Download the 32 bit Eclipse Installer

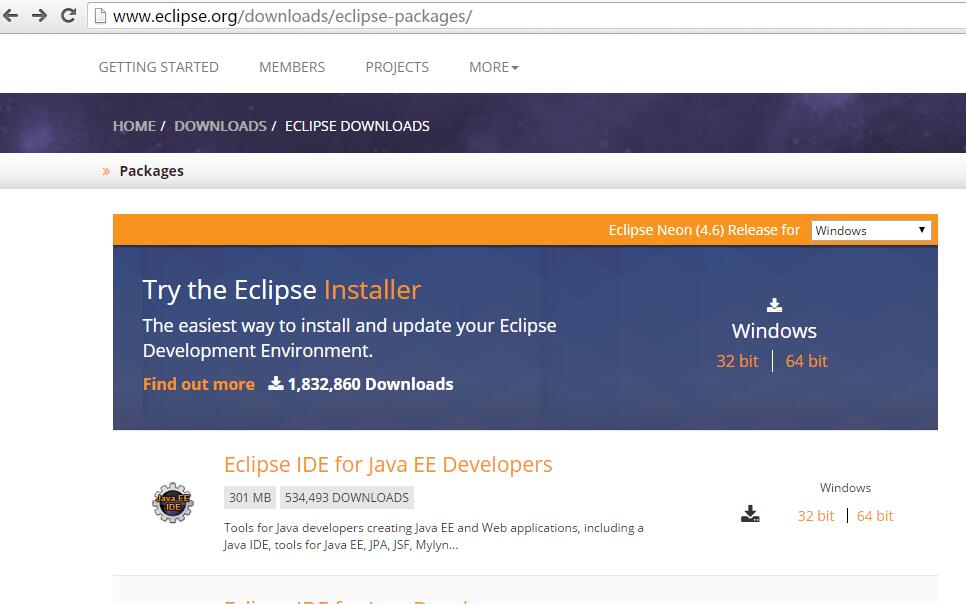pyautogui.click(x=737, y=361)
